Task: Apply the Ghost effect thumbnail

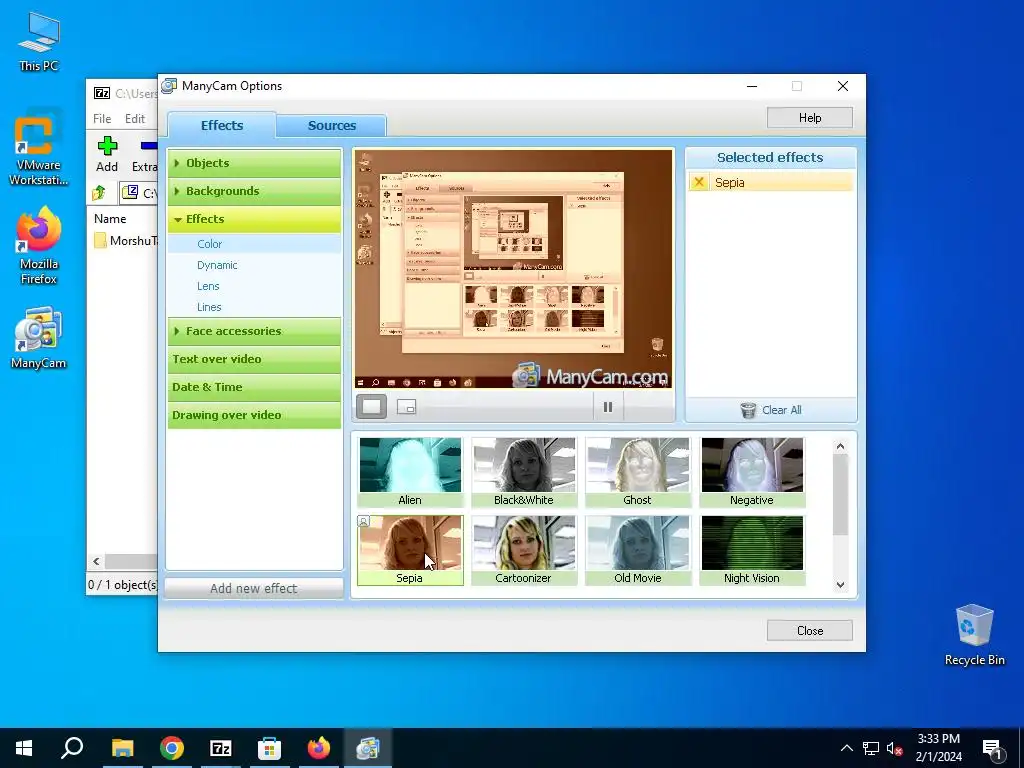Action: (637, 472)
